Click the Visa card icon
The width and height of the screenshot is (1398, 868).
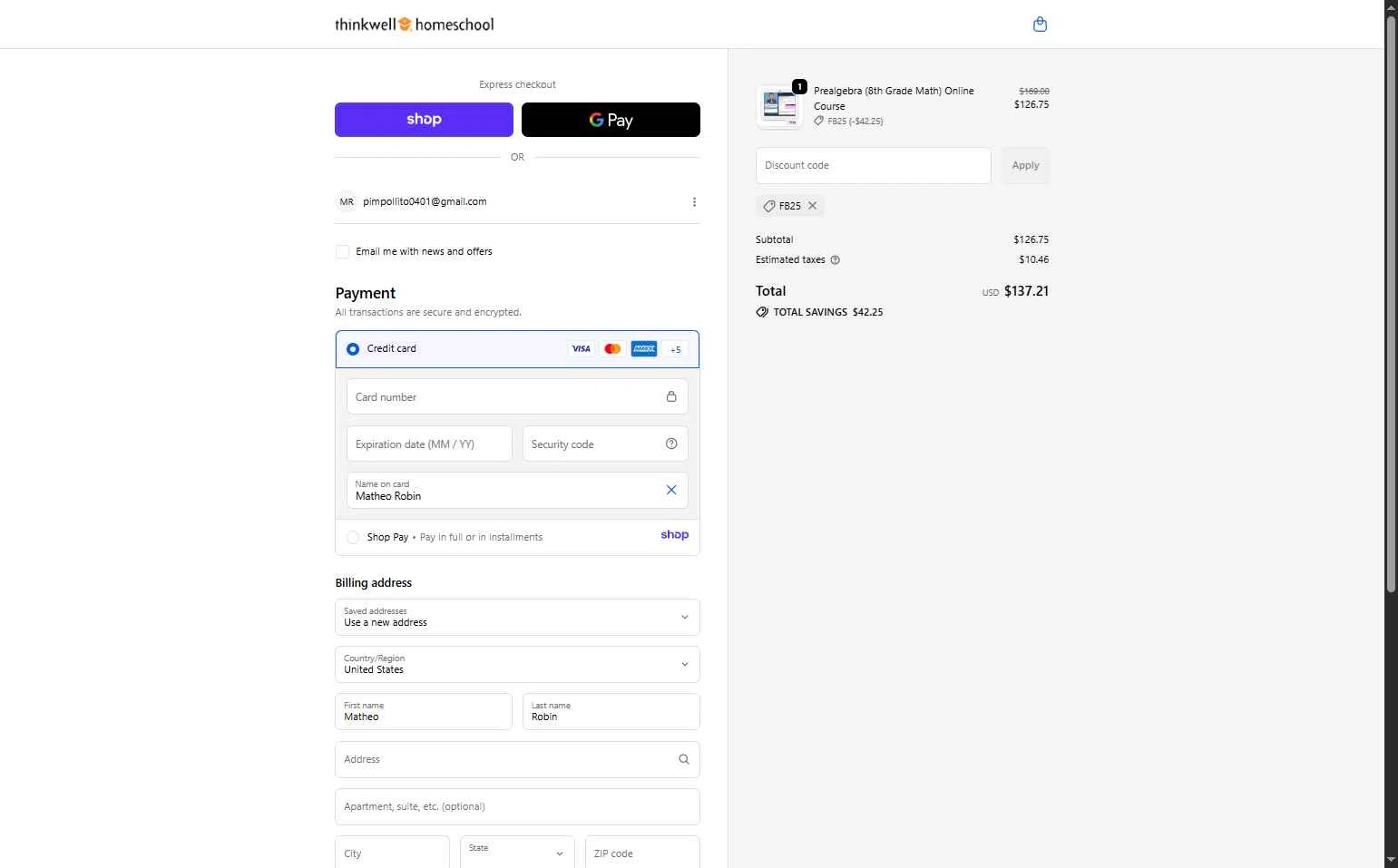pos(582,349)
